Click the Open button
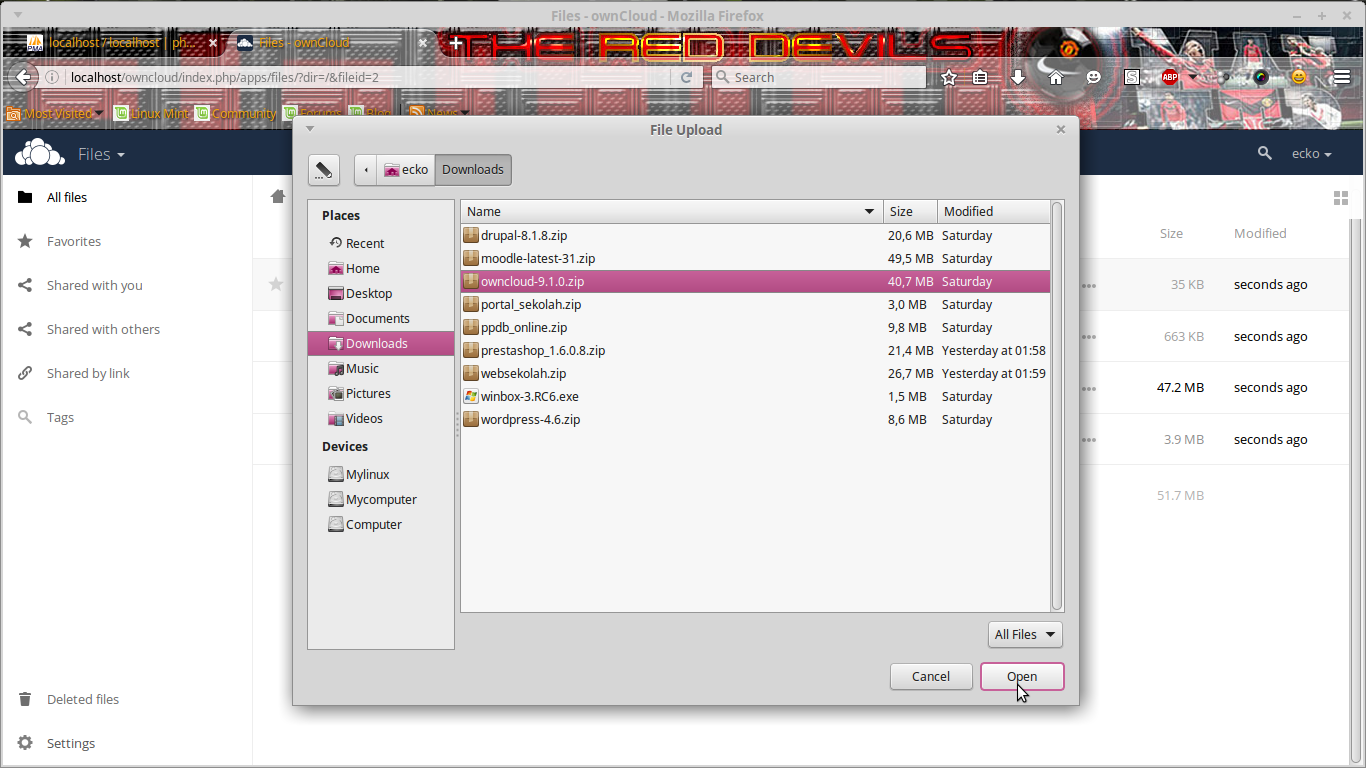The height and width of the screenshot is (768, 1366). tap(1022, 676)
